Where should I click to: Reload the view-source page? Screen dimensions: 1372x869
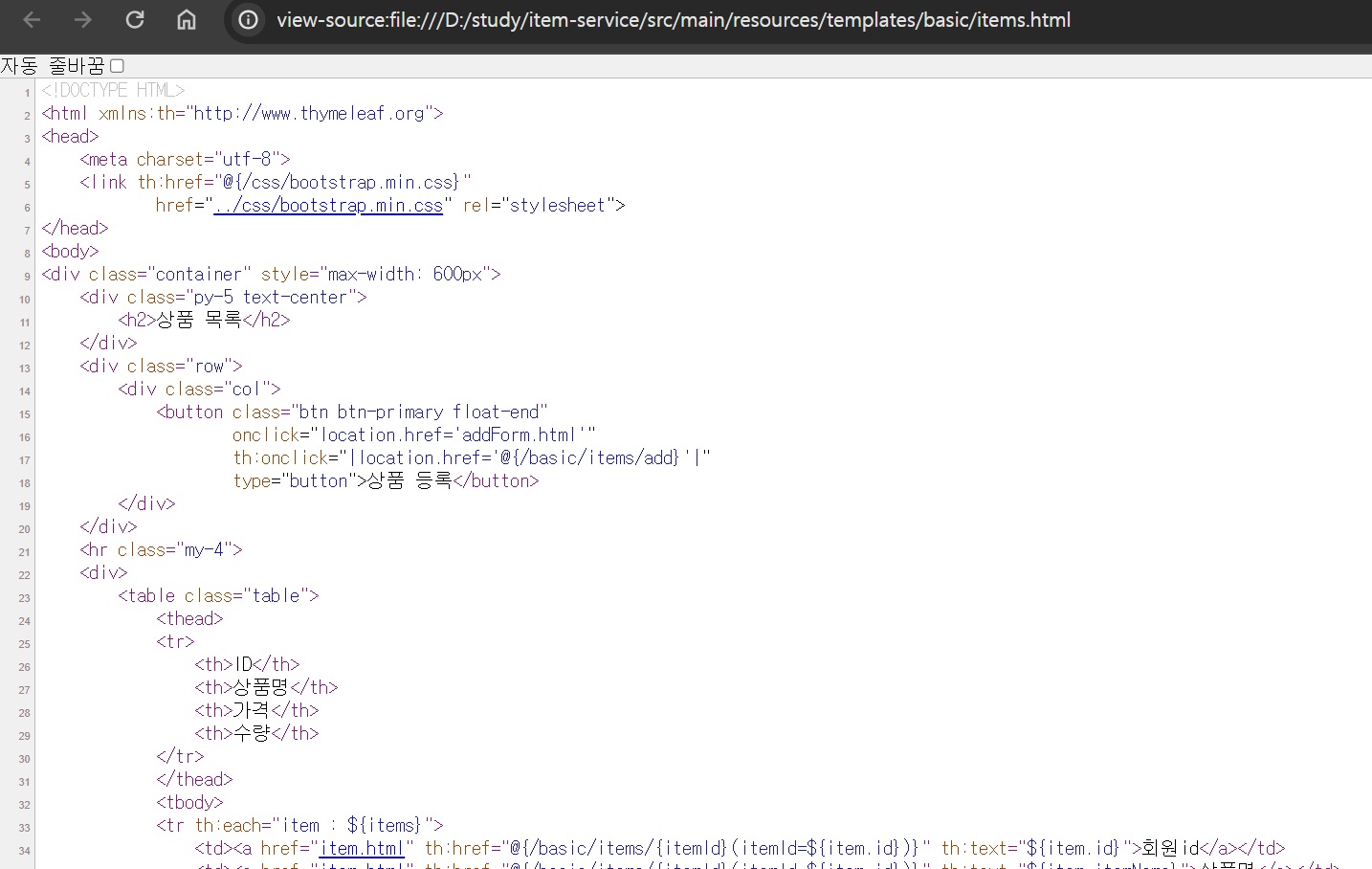pos(135,20)
